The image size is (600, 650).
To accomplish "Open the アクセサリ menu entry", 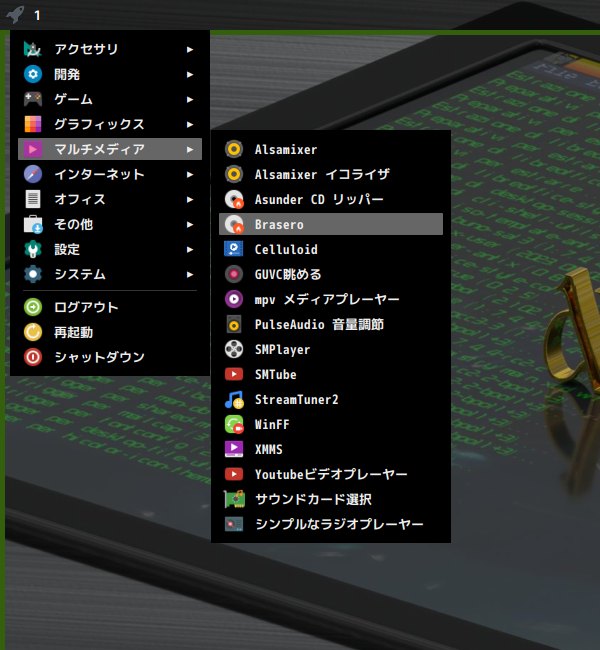I will [110, 49].
